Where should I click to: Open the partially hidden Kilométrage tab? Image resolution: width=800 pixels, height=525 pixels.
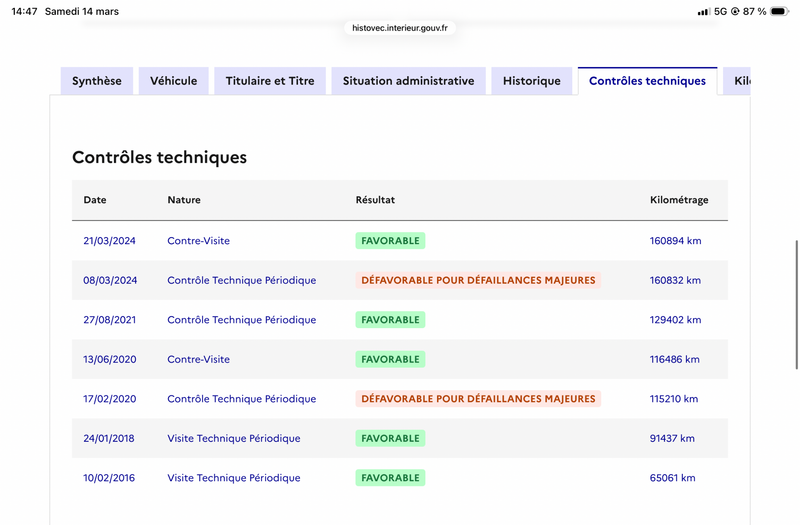[x=740, y=81]
